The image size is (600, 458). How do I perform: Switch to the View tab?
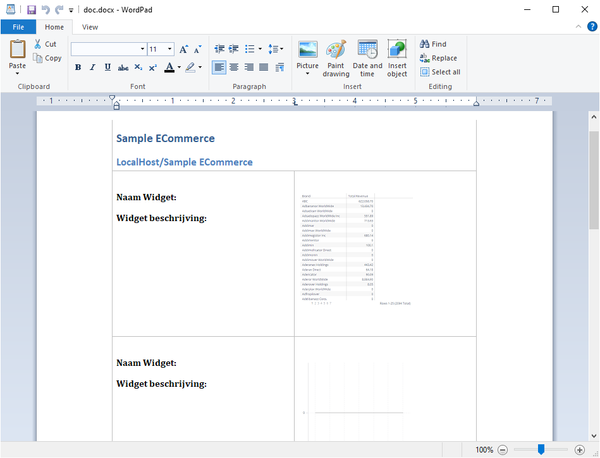(x=90, y=27)
